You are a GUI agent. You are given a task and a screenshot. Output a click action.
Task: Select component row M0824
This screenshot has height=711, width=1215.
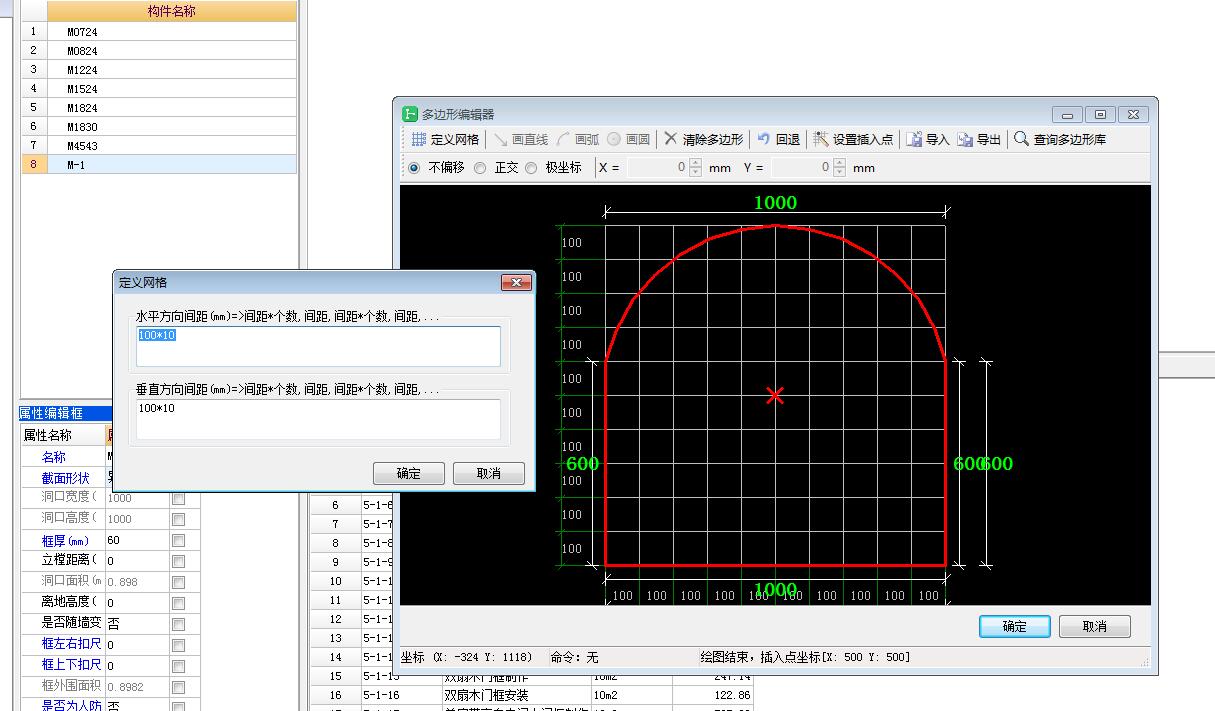pos(160,51)
